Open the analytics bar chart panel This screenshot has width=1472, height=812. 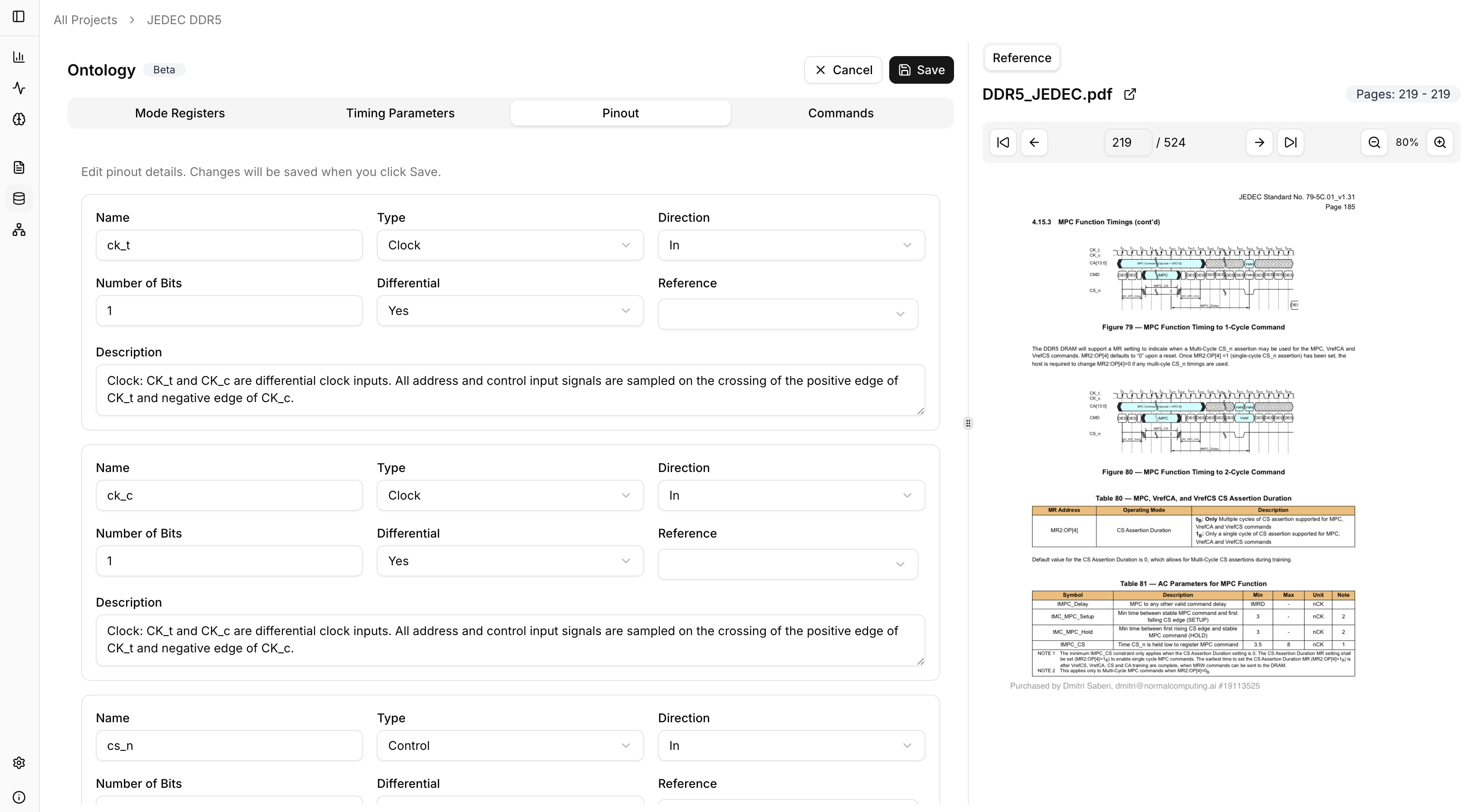point(19,57)
